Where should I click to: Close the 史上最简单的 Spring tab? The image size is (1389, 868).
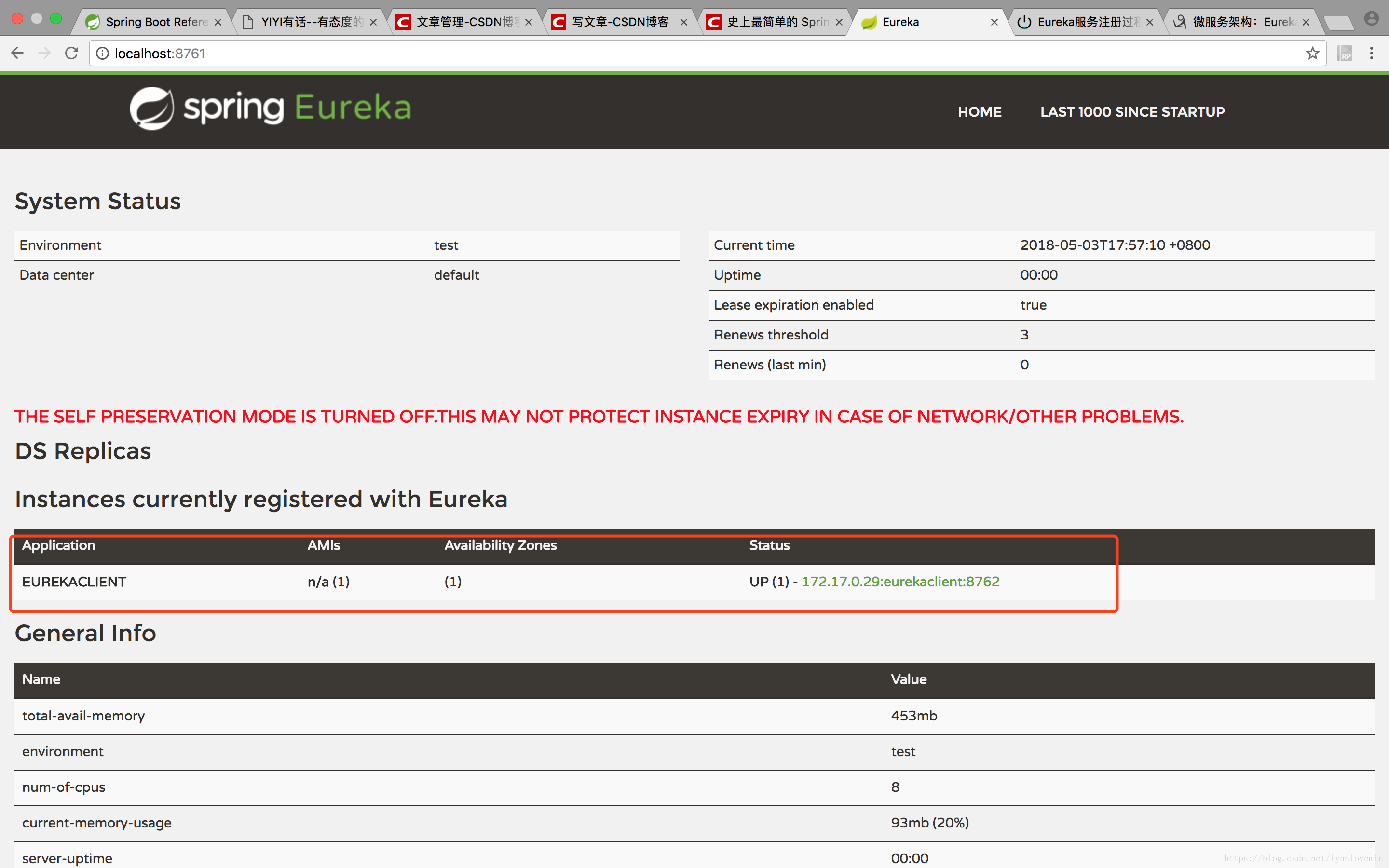click(x=839, y=22)
